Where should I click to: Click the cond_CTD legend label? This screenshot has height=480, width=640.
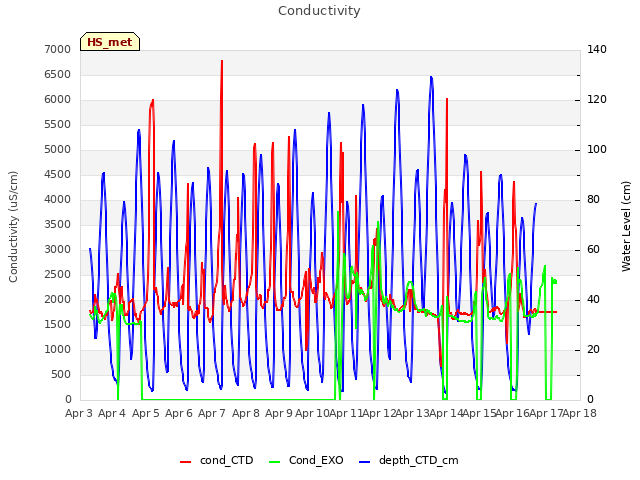227,460
